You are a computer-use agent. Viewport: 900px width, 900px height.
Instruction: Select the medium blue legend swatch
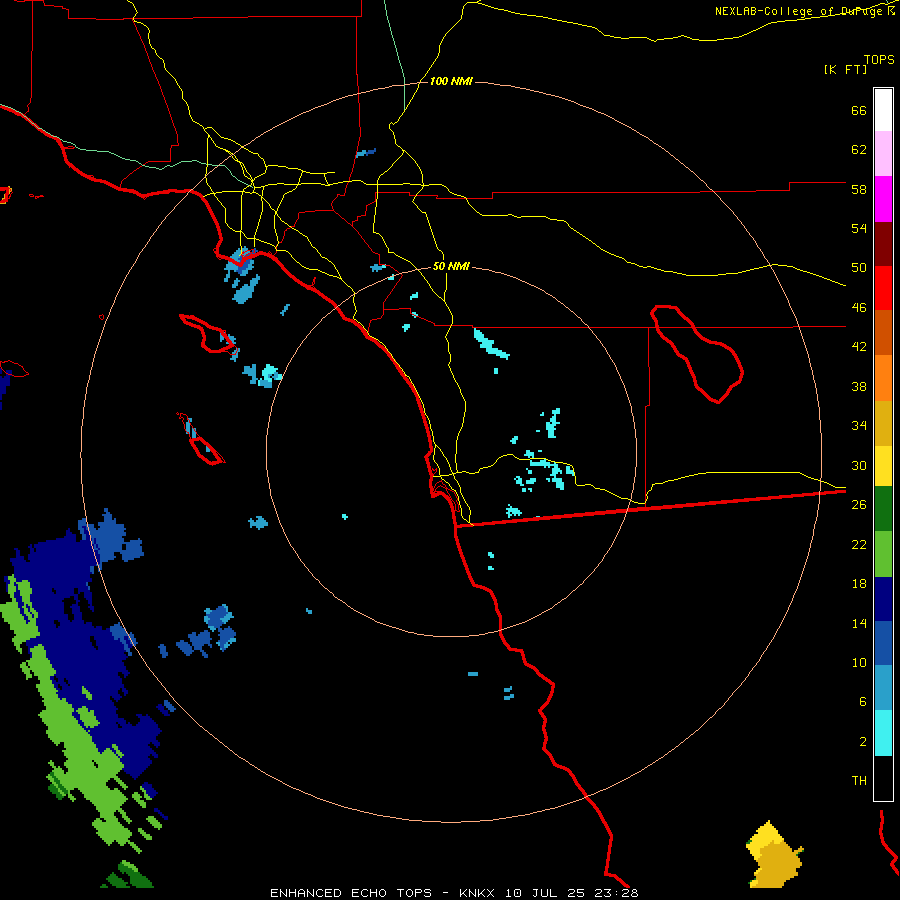point(883,643)
